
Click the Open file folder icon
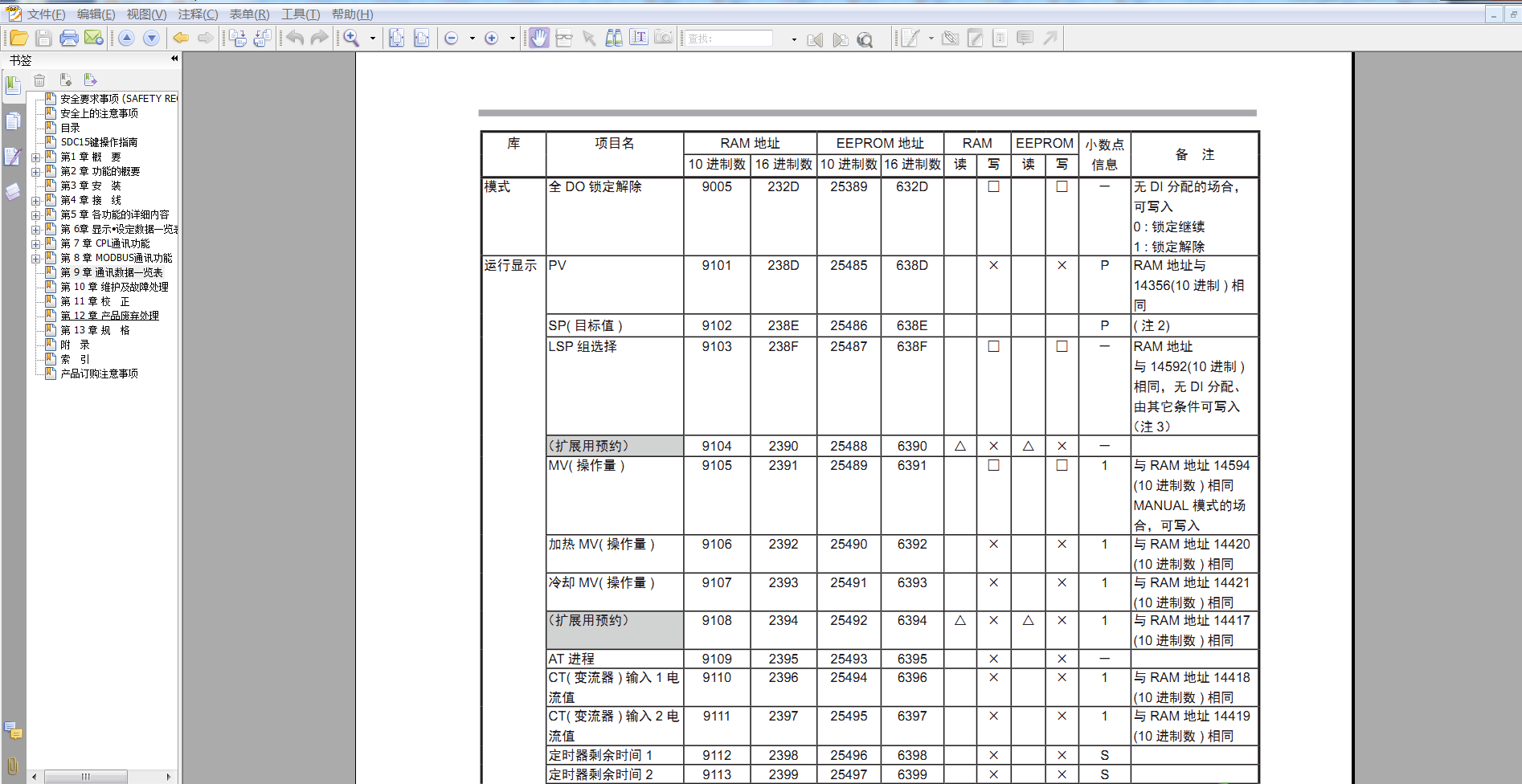18,38
